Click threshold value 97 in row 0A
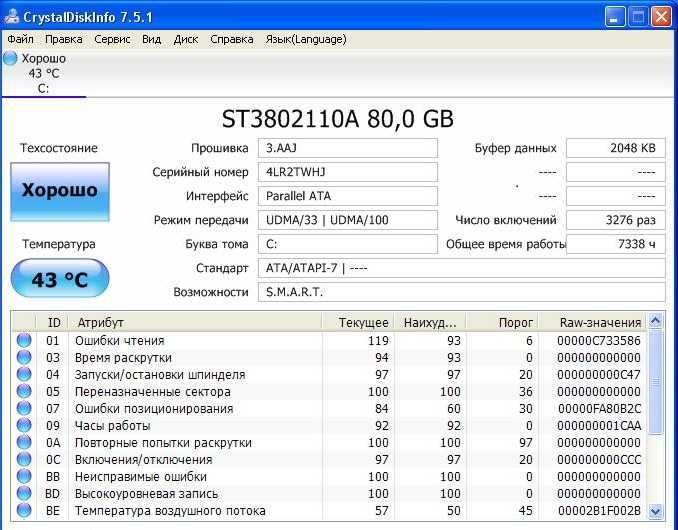Viewport: 678px width, 530px height. (526, 443)
